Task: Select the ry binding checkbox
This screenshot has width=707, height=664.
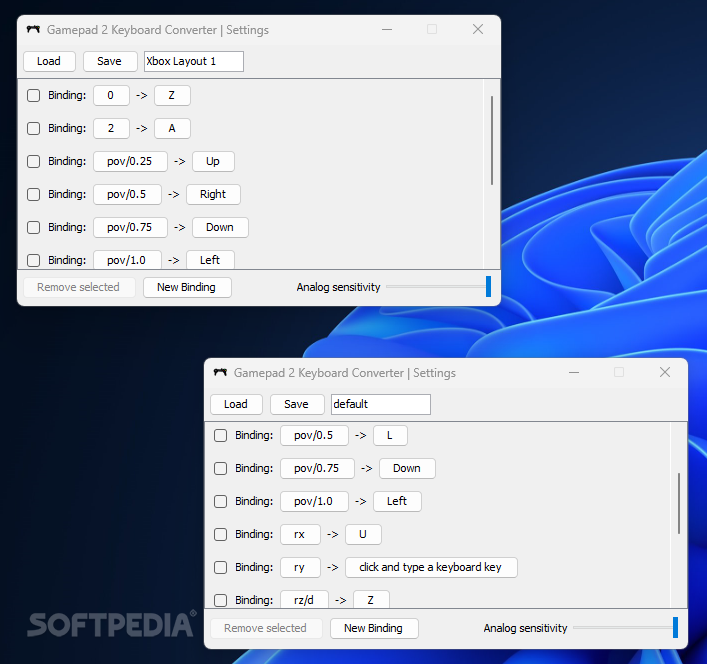Action: point(220,567)
